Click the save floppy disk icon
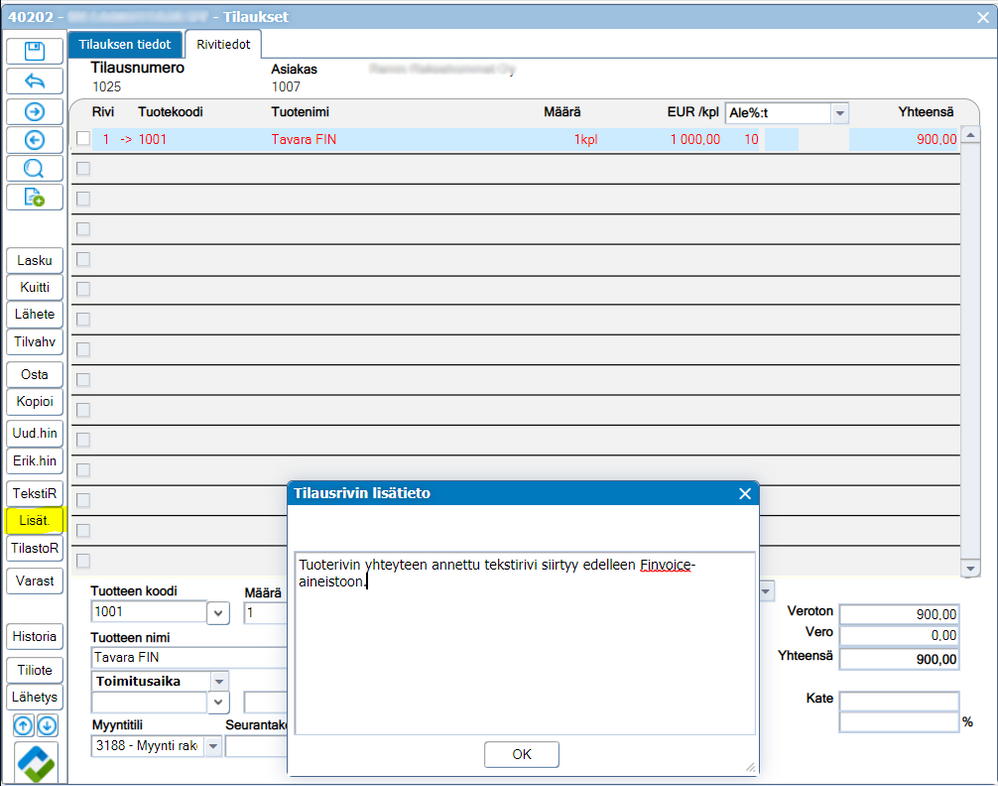The height and width of the screenshot is (786, 998). point(35,51)
